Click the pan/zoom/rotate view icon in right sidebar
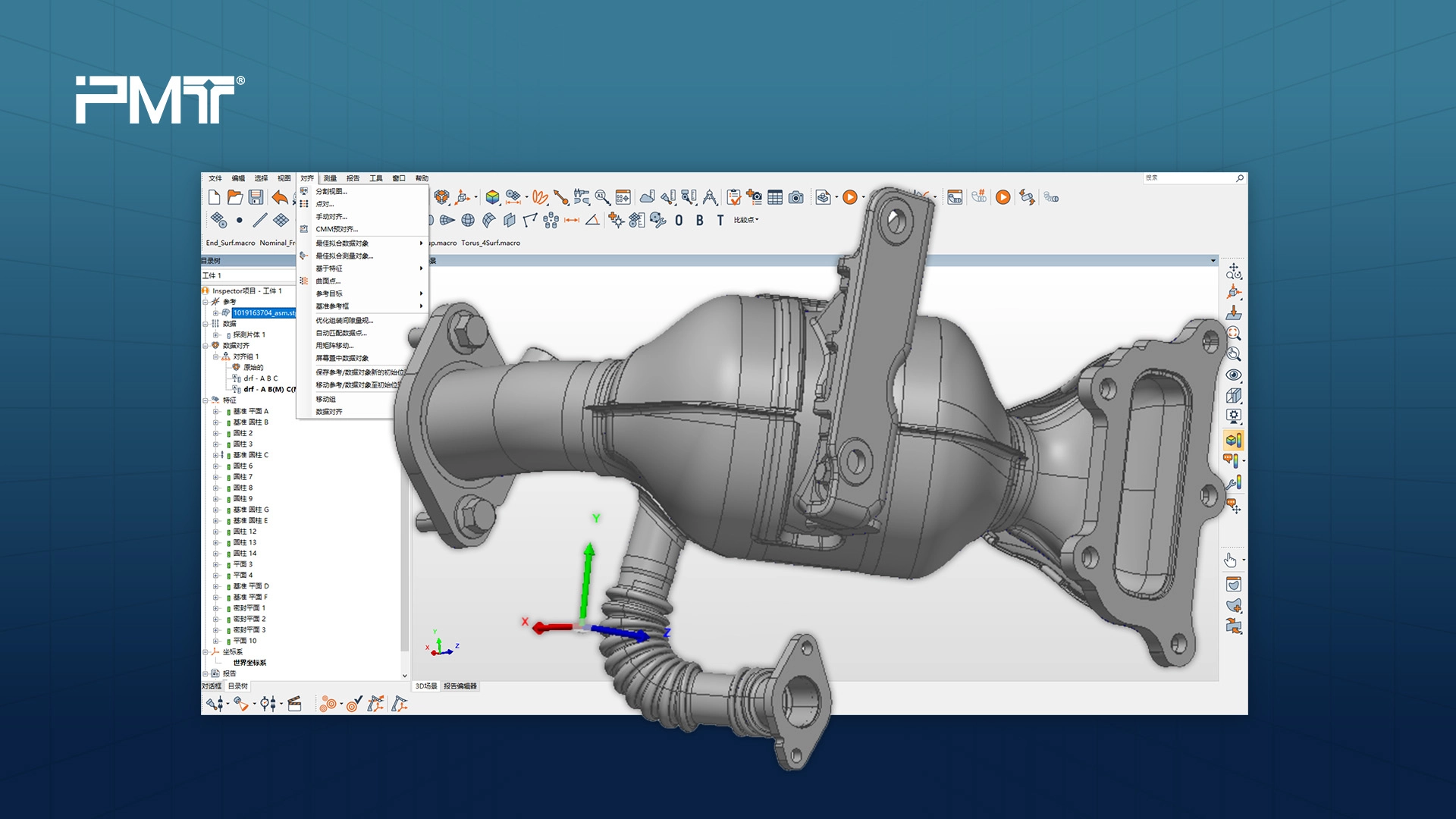1456x819 pixels. point(1234,271)
